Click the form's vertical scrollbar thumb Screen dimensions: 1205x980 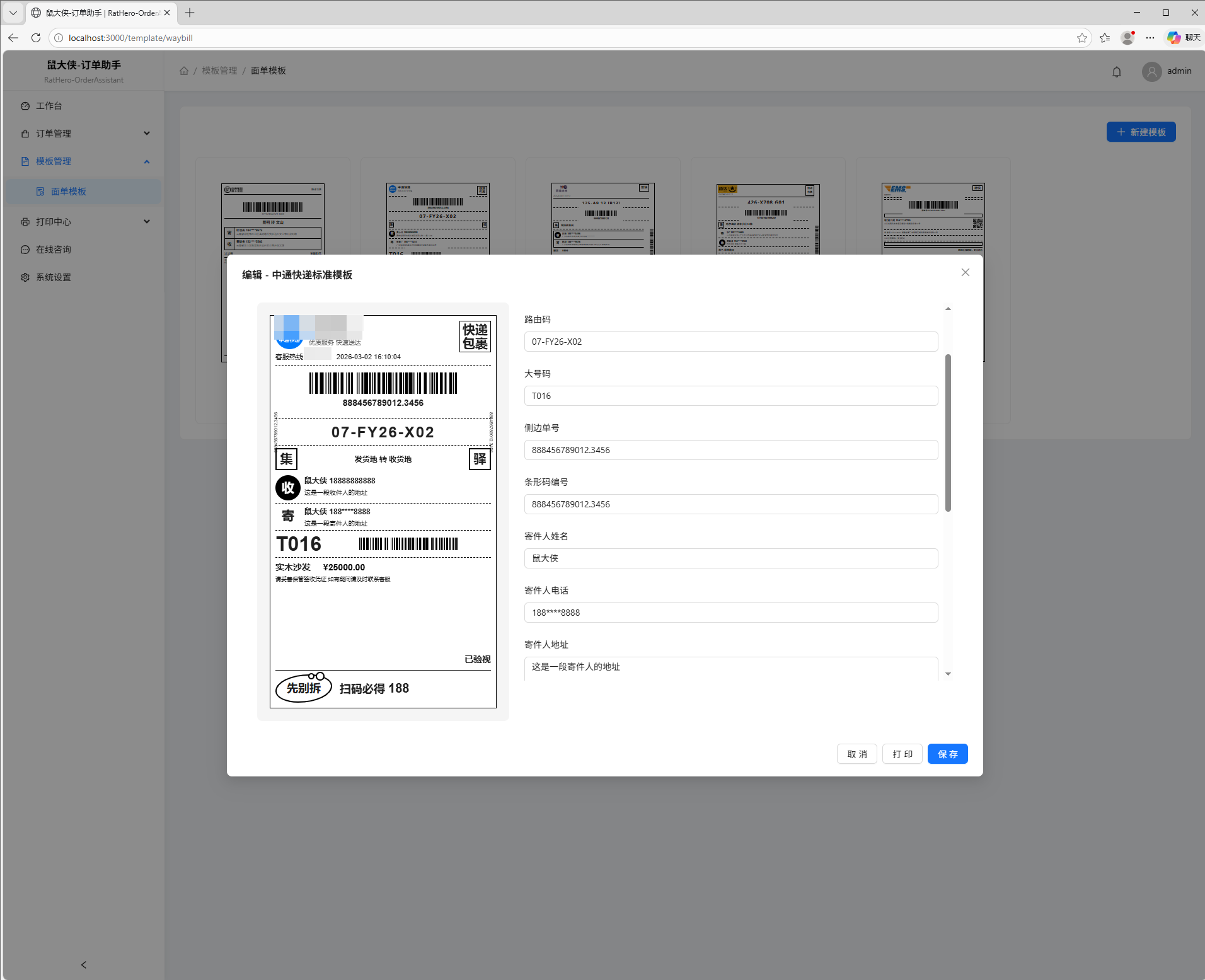(x=948, y=433)
